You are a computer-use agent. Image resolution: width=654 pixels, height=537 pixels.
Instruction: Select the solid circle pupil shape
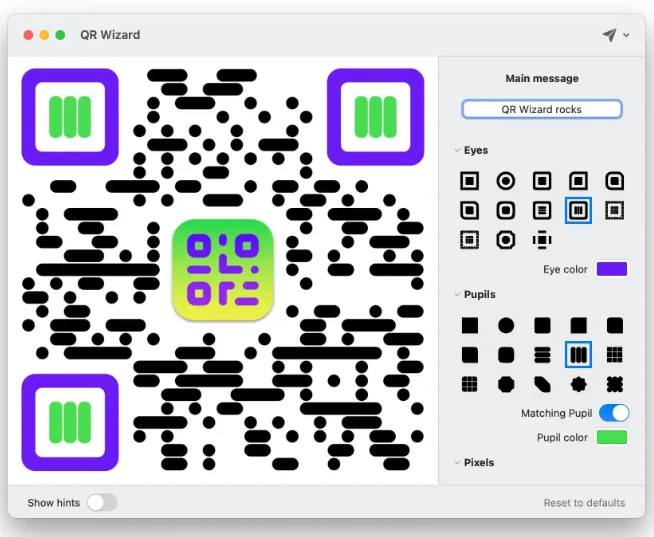click(x=506, y=325)
